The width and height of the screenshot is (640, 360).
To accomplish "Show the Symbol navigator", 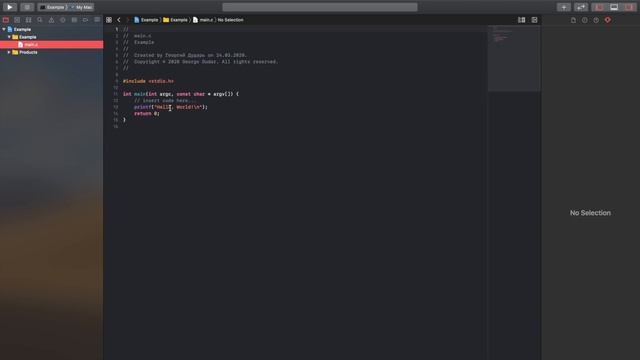I will pyautogui.click(x=29, y=20).
